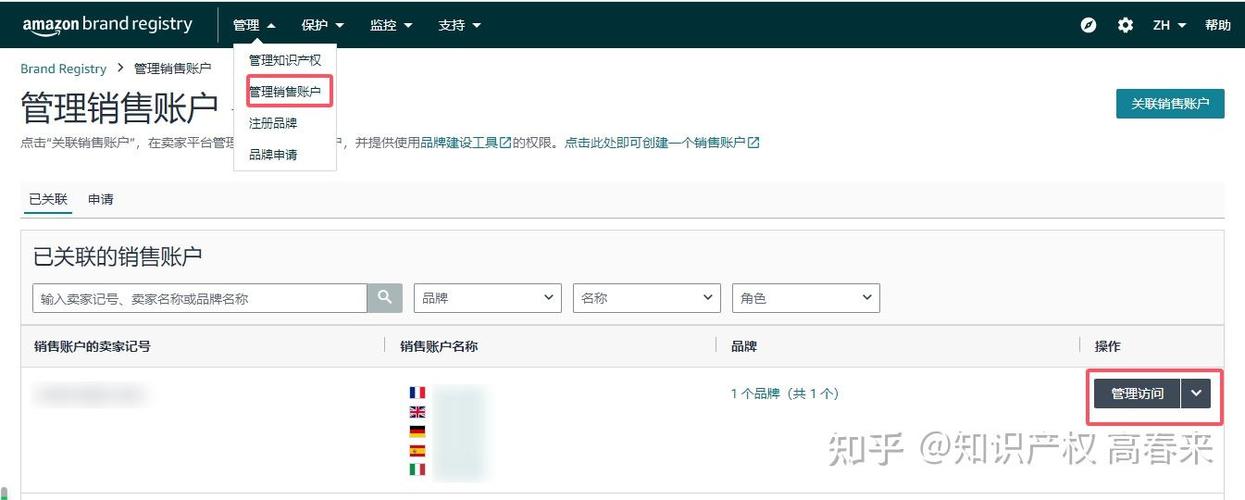Image resolution: width=1245 pixels, height=500 pixels.
Task: Select 管理销售账户 from the menu
Action: tap(285, 92)
